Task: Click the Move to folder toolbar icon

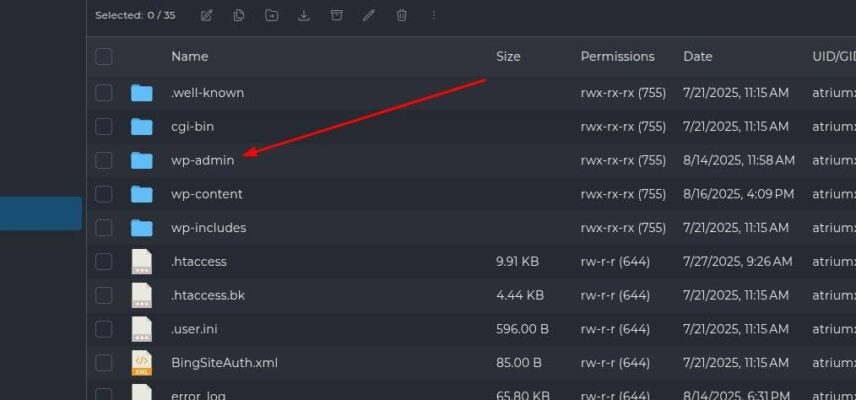Action: (x=271, y=15)
